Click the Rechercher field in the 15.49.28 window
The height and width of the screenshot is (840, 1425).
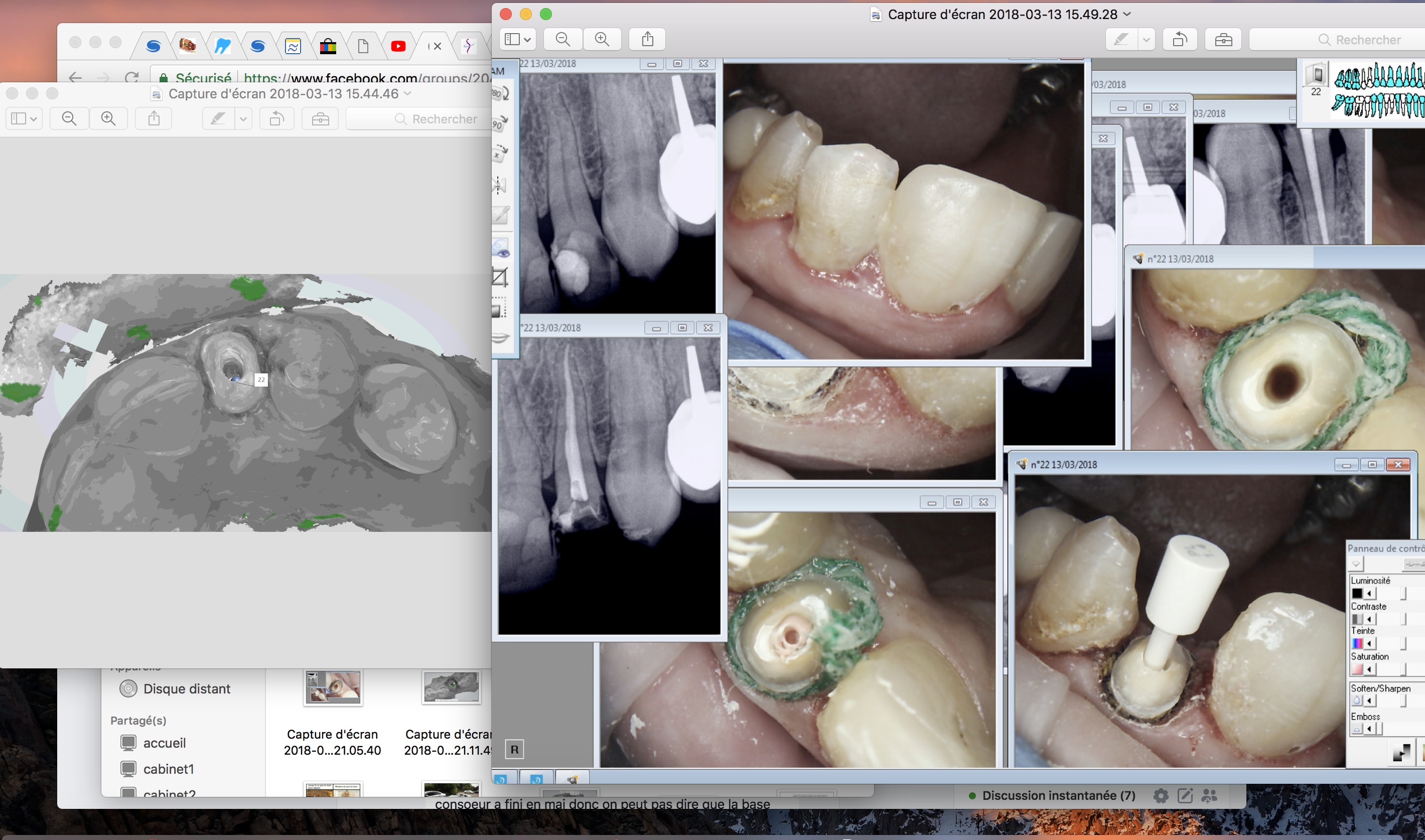click(x=1337, y=40)
